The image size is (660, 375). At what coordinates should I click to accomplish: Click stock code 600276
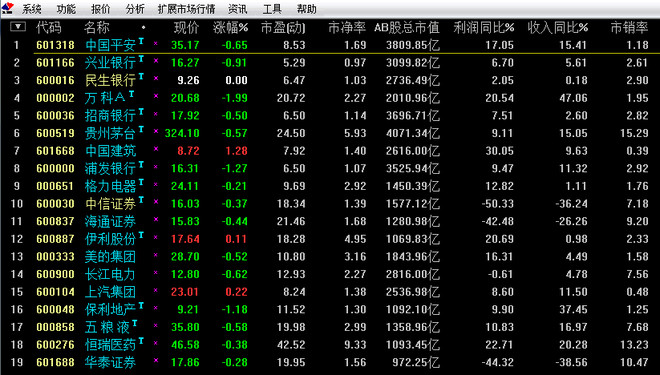point(55,345)
